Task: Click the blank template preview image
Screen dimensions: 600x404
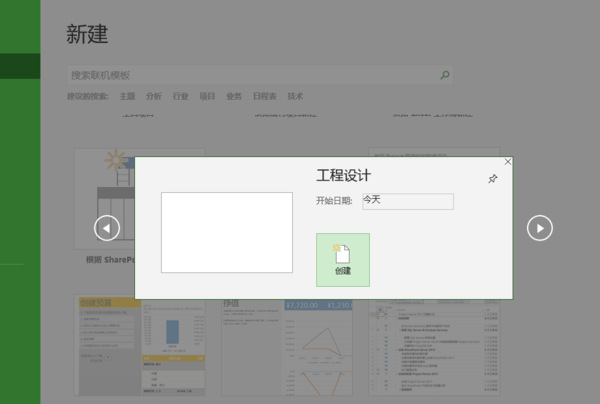Action: tap(227, 232)
